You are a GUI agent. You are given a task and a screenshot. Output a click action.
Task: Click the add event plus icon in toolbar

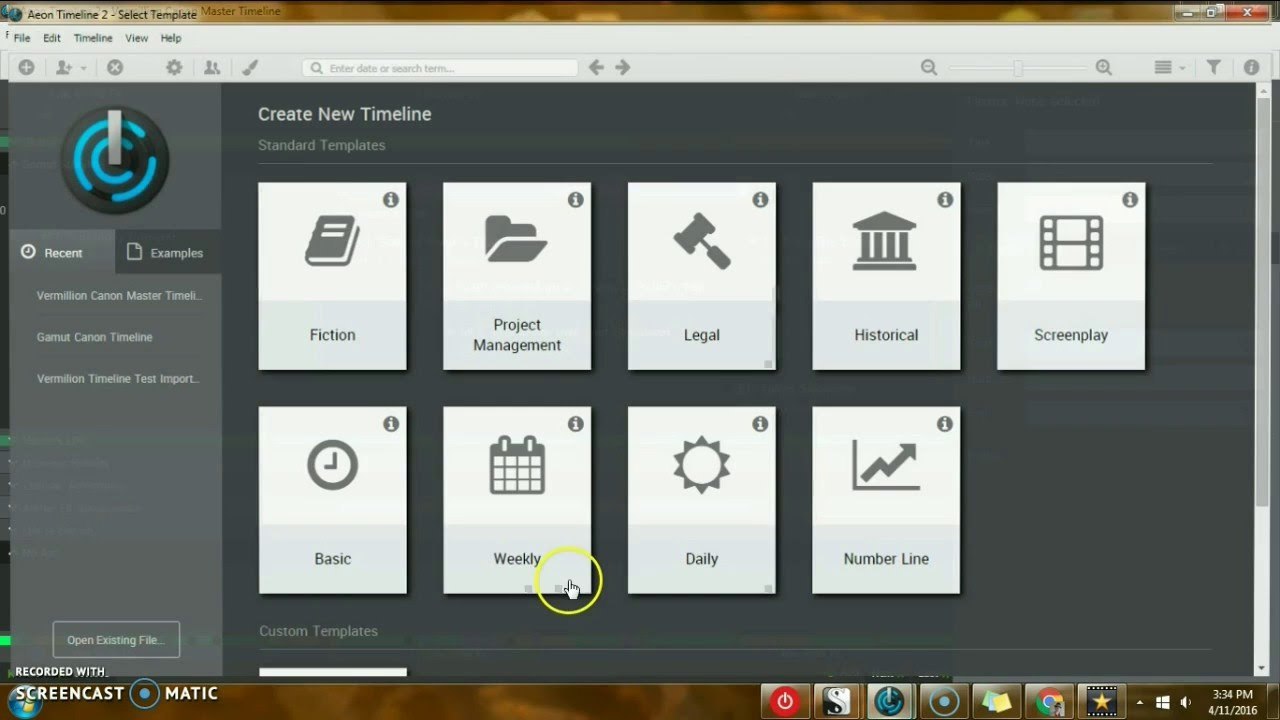point(26,67)
